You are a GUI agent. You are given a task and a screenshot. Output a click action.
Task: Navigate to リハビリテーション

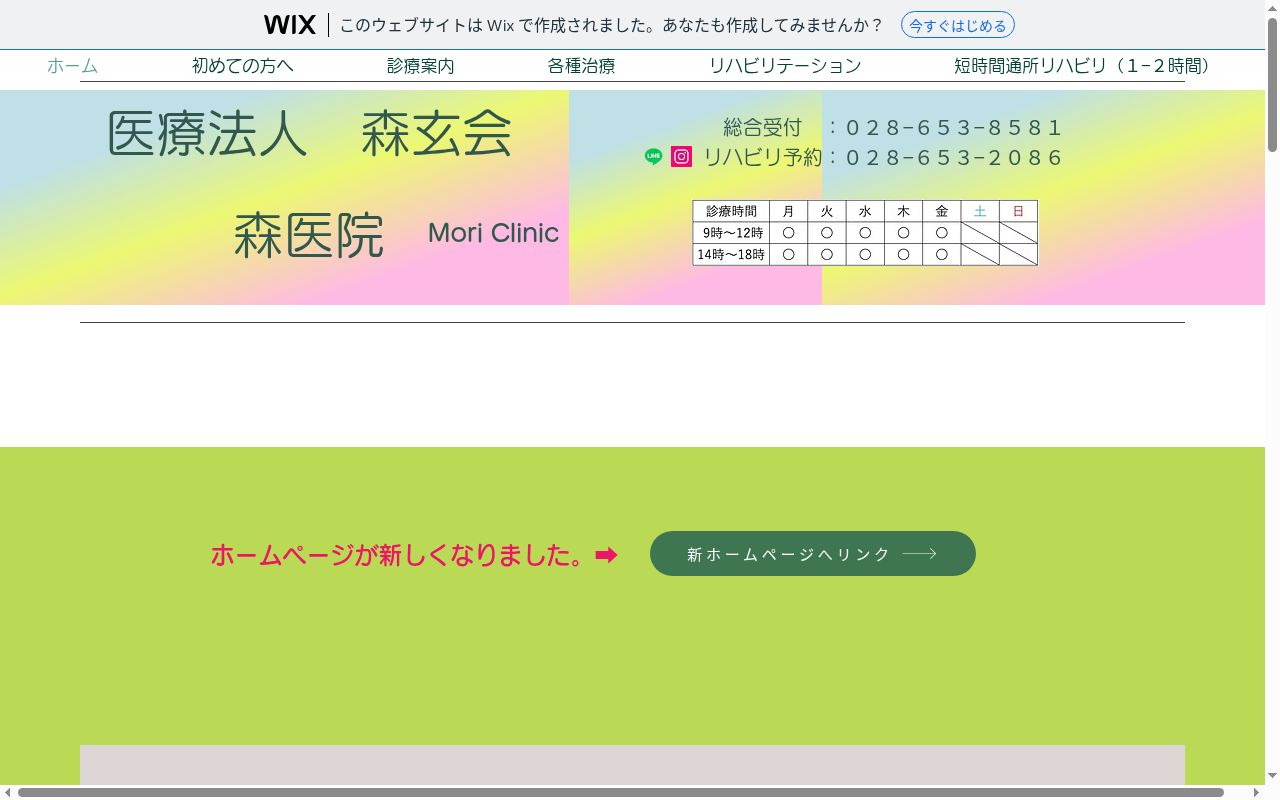[x=785, y=66]
